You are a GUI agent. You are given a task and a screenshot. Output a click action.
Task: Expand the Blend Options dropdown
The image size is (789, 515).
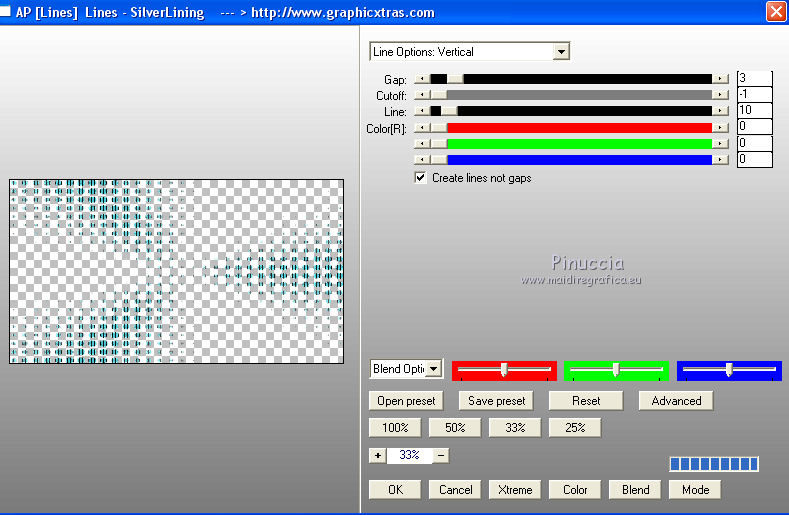(433, 369)
